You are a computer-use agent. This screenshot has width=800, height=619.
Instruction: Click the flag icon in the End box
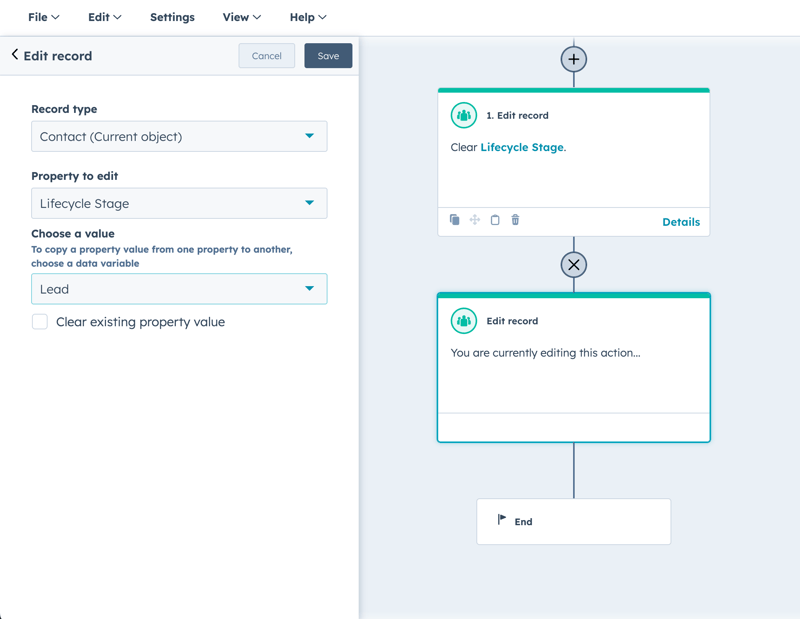502,519
